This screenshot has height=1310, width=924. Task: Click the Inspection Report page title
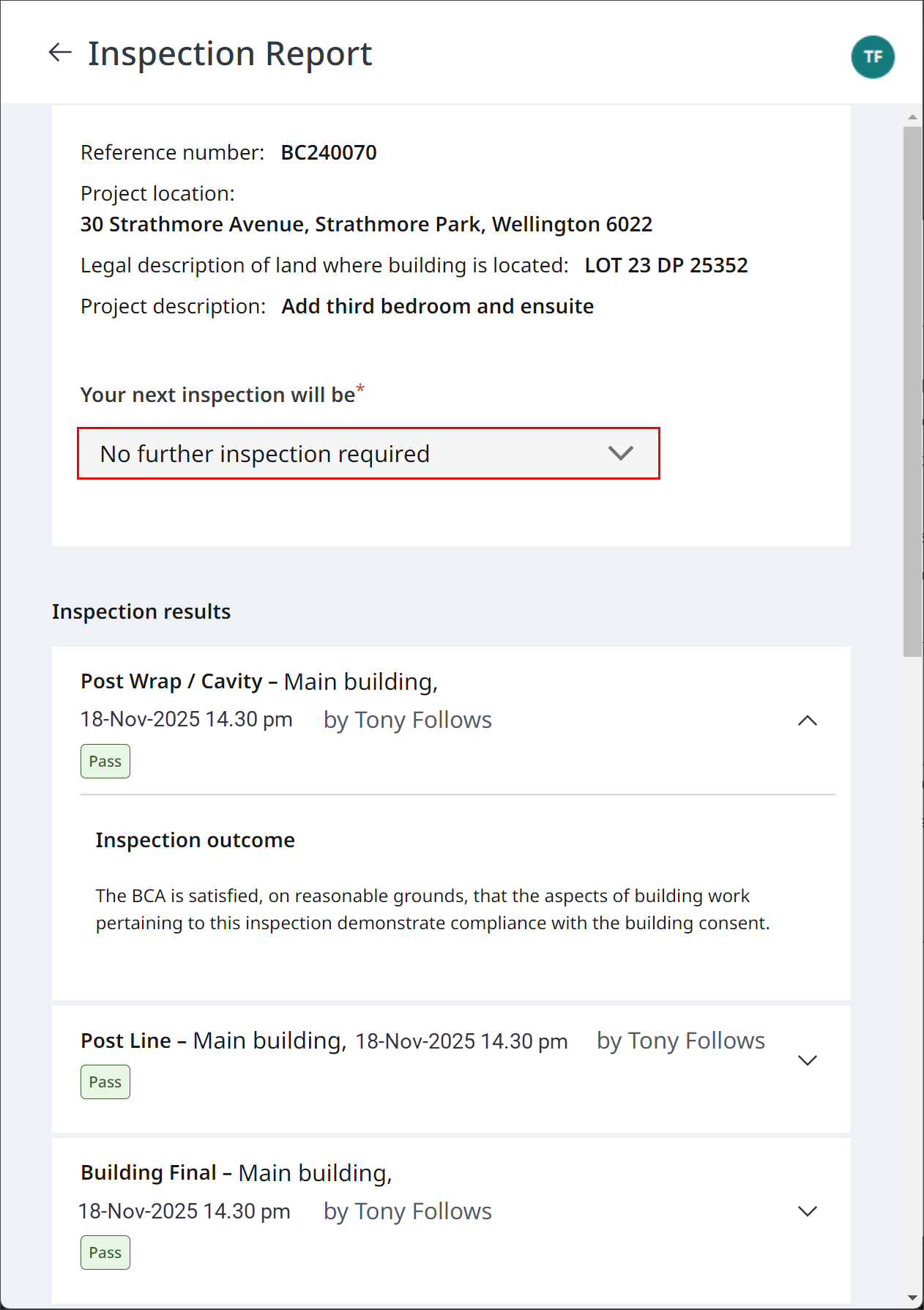coord(230,53)
